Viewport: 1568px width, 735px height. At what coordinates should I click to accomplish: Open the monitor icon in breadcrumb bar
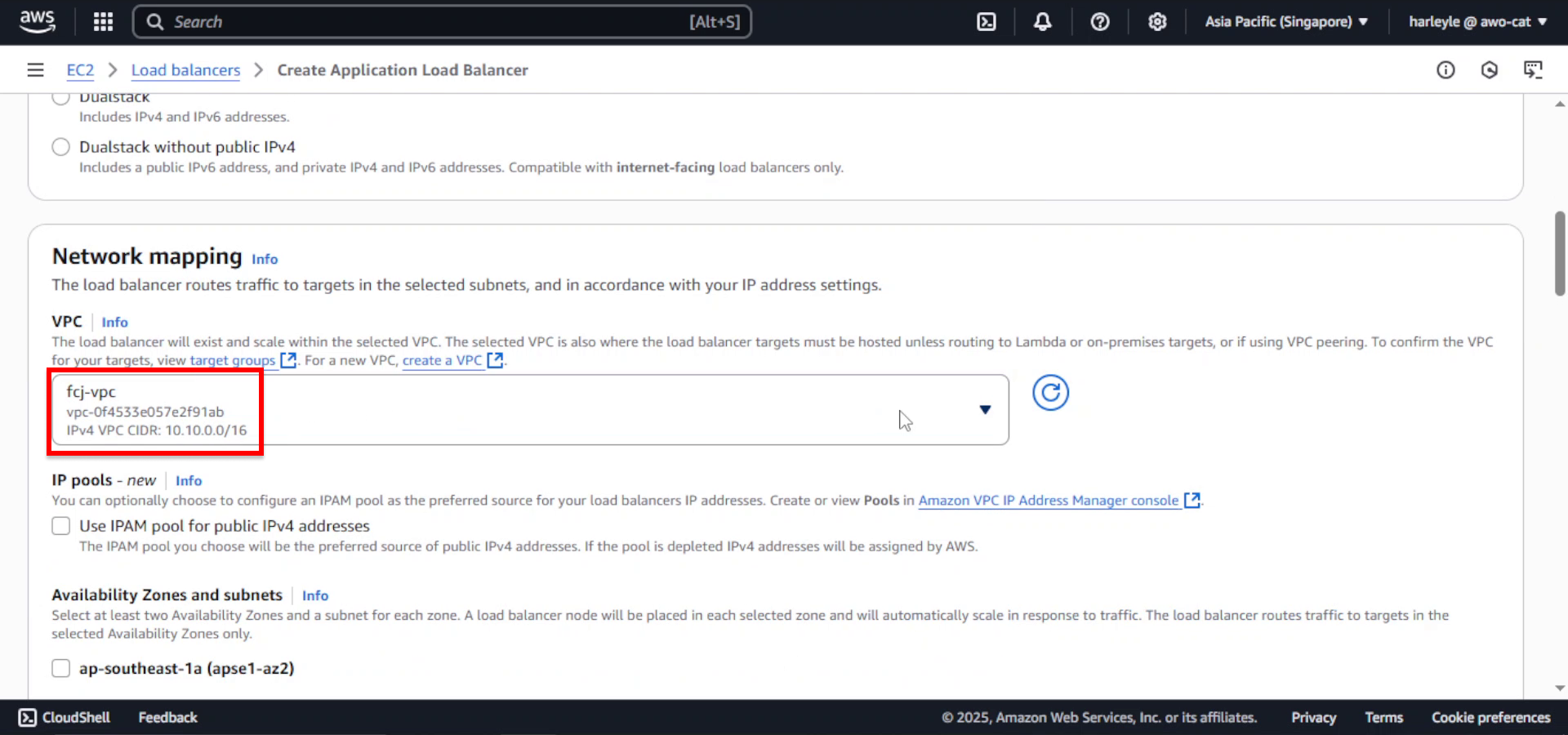click(x=1533, y=70)
